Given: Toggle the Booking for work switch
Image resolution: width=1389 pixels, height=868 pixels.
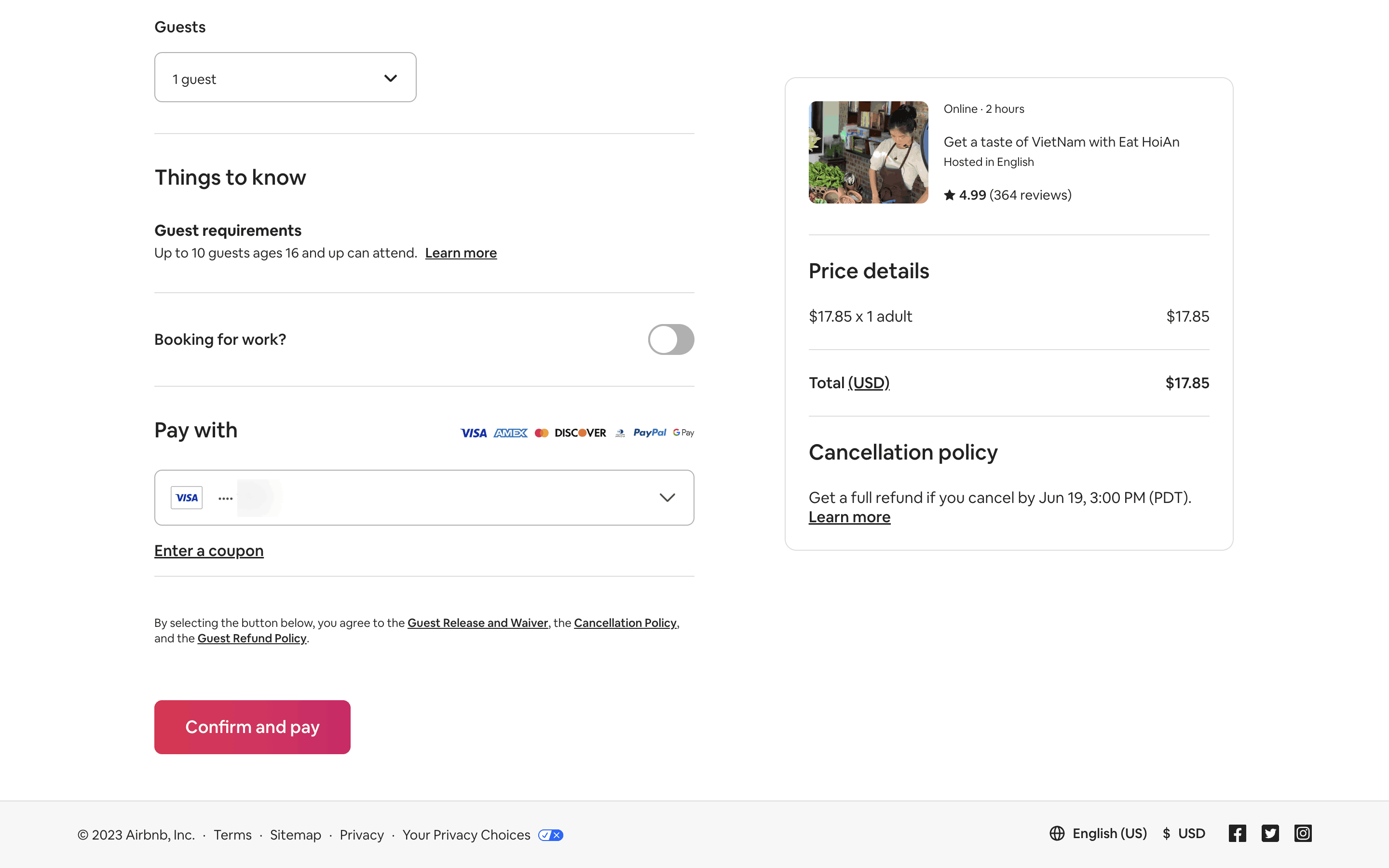Looking at the screenshot, I should click(670, 339).
